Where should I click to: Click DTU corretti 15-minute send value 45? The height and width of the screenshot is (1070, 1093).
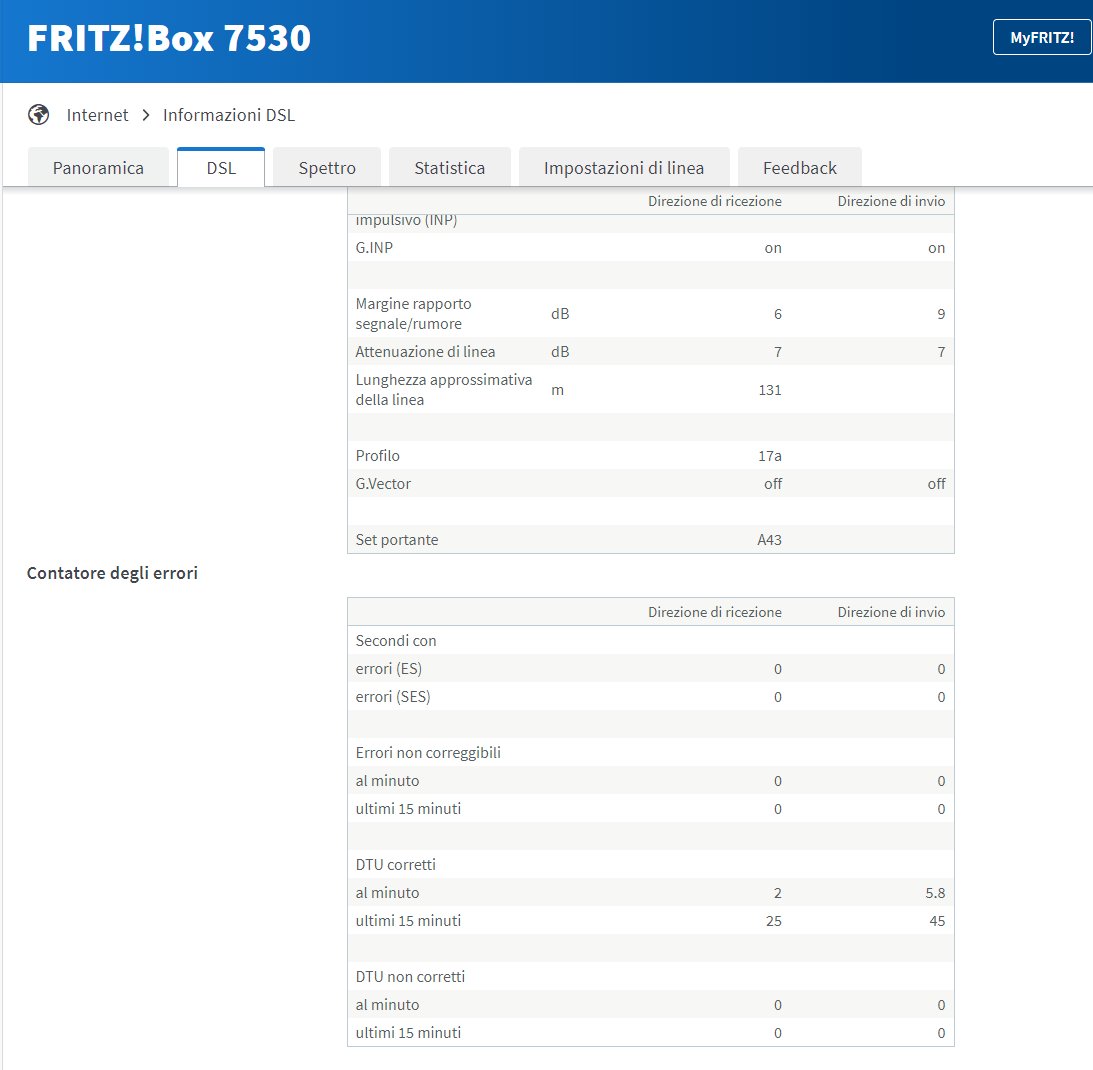[937, 921]
